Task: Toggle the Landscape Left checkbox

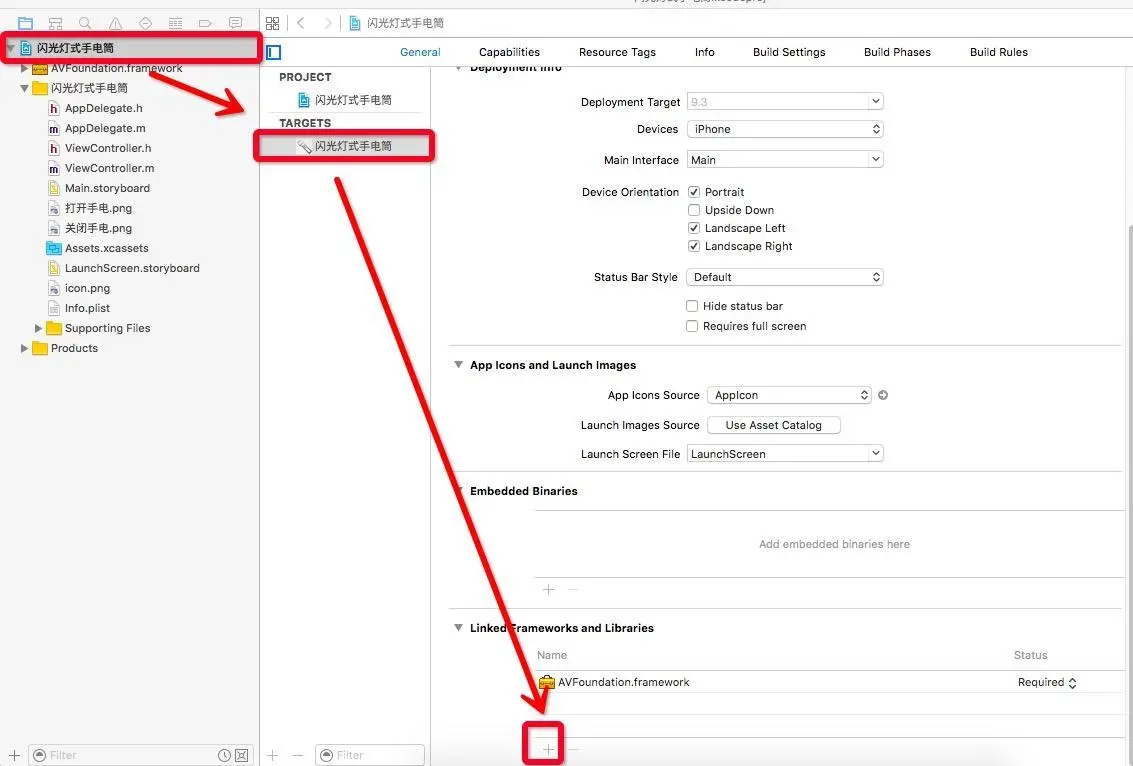Action: click(x=694, y=228)
